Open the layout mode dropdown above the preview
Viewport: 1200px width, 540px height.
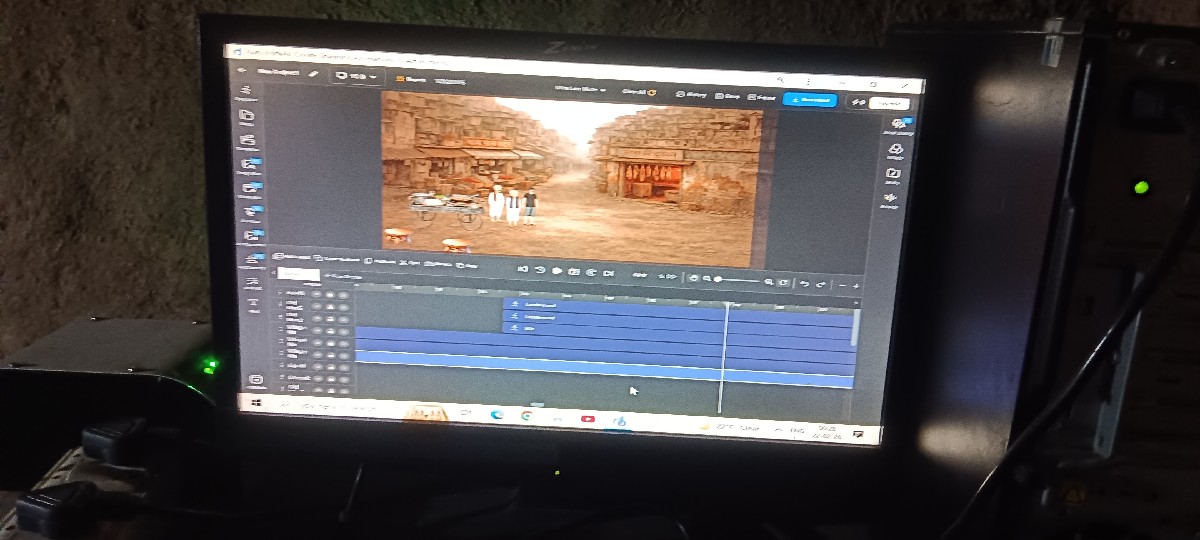tap(582, 89)
